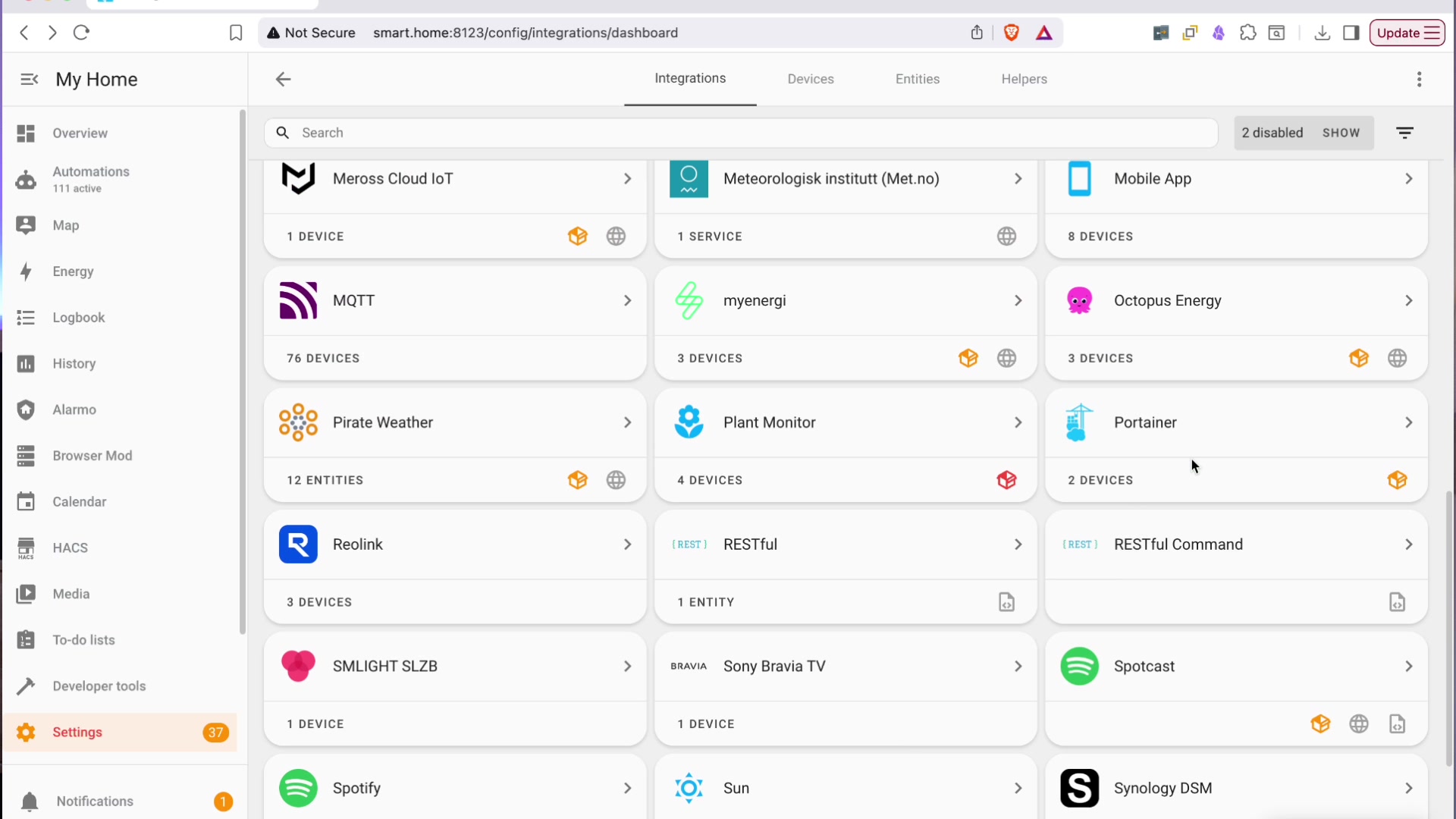
Task: Click the RESTful YAML config file icon
Action: click(x=1006, y=602)
